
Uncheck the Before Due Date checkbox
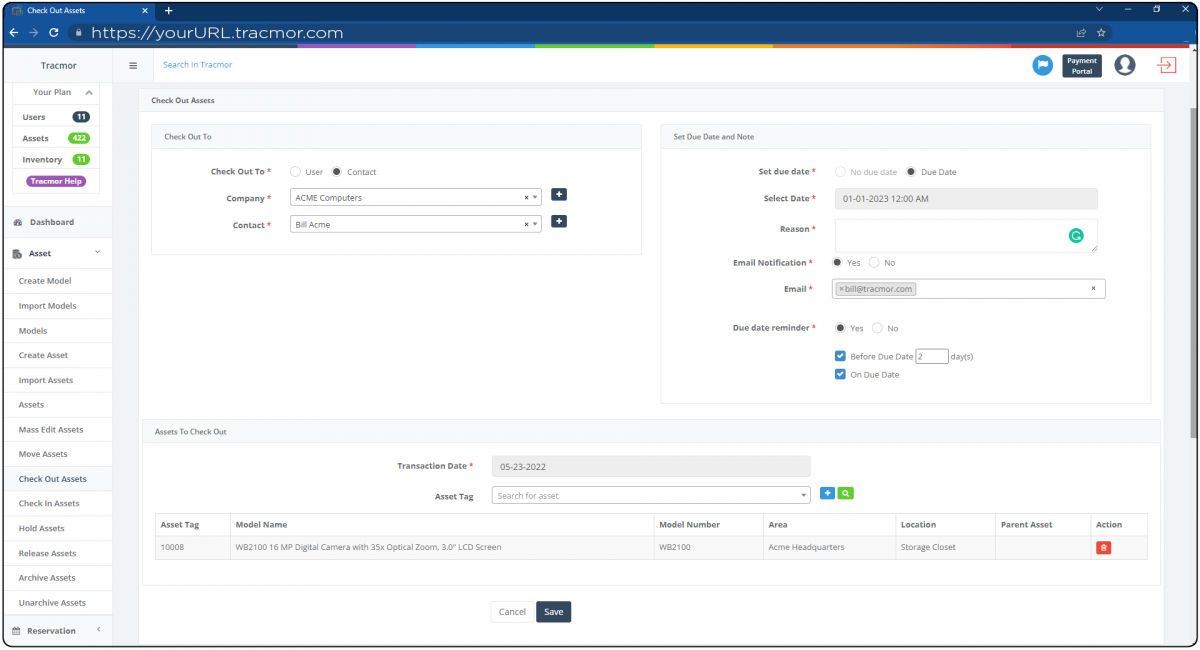840,355
